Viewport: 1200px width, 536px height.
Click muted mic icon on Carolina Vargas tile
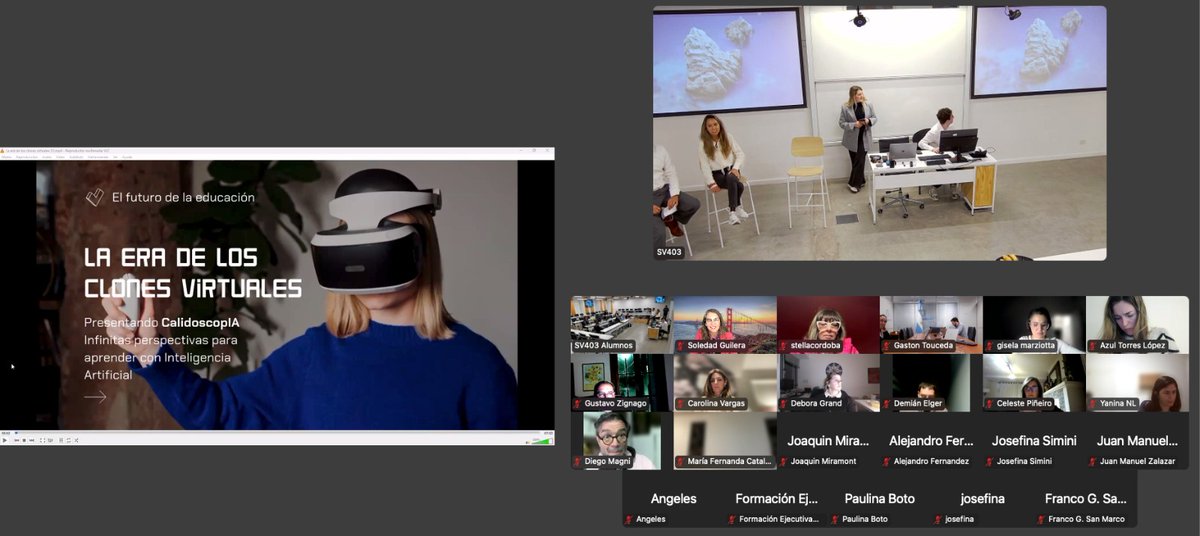[x=681, y=404]
